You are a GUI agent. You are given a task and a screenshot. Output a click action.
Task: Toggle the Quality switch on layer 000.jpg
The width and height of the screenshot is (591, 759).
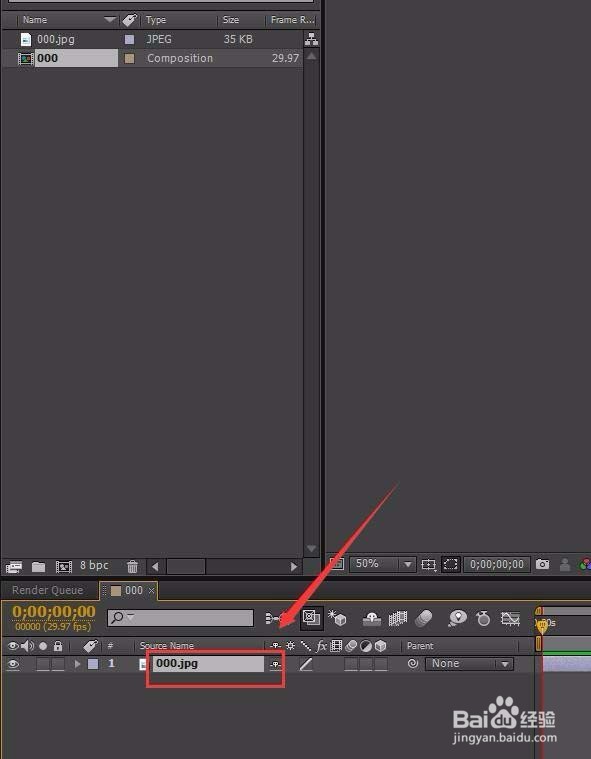point(305,664)
